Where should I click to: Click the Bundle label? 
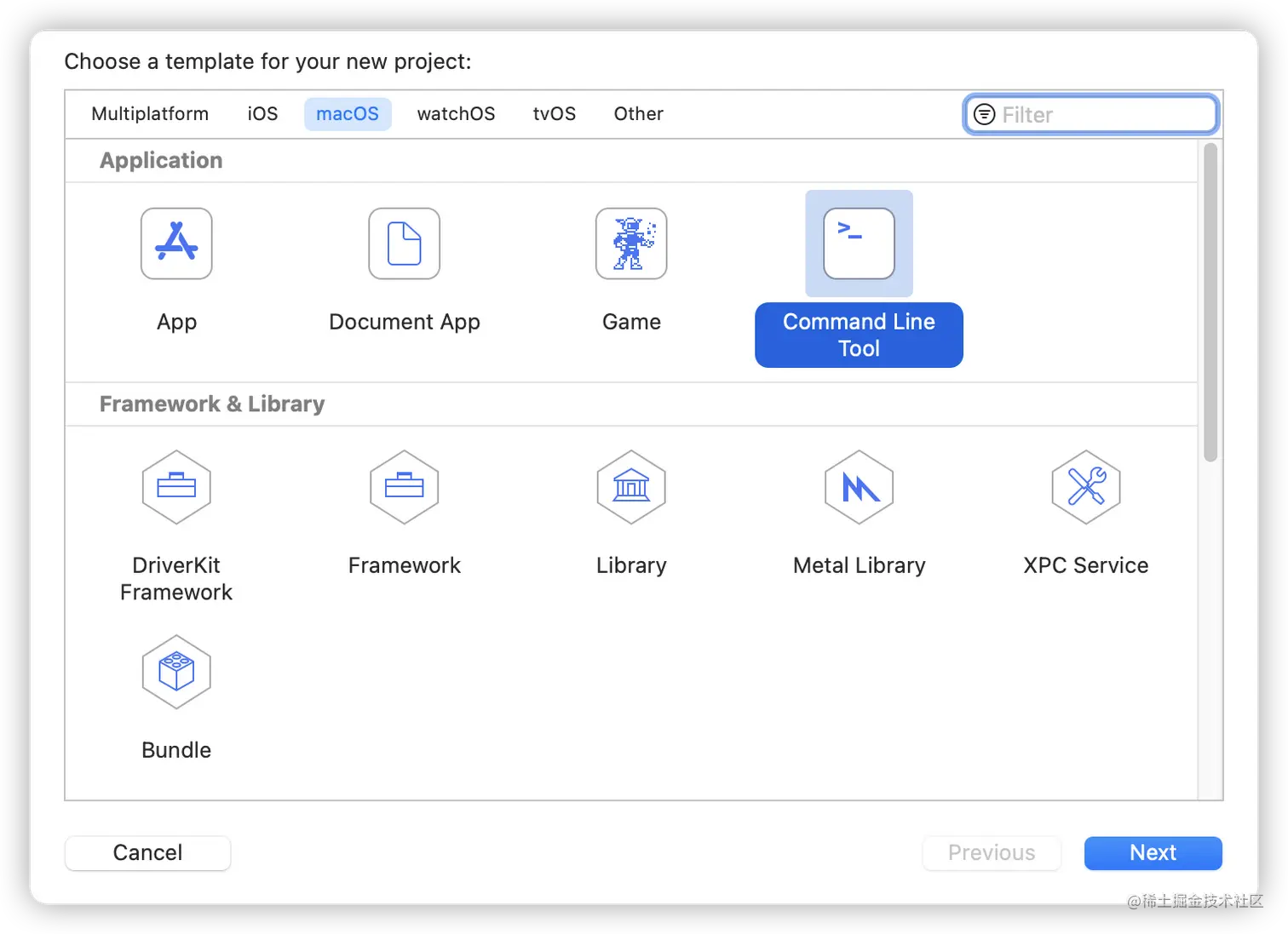176,750
